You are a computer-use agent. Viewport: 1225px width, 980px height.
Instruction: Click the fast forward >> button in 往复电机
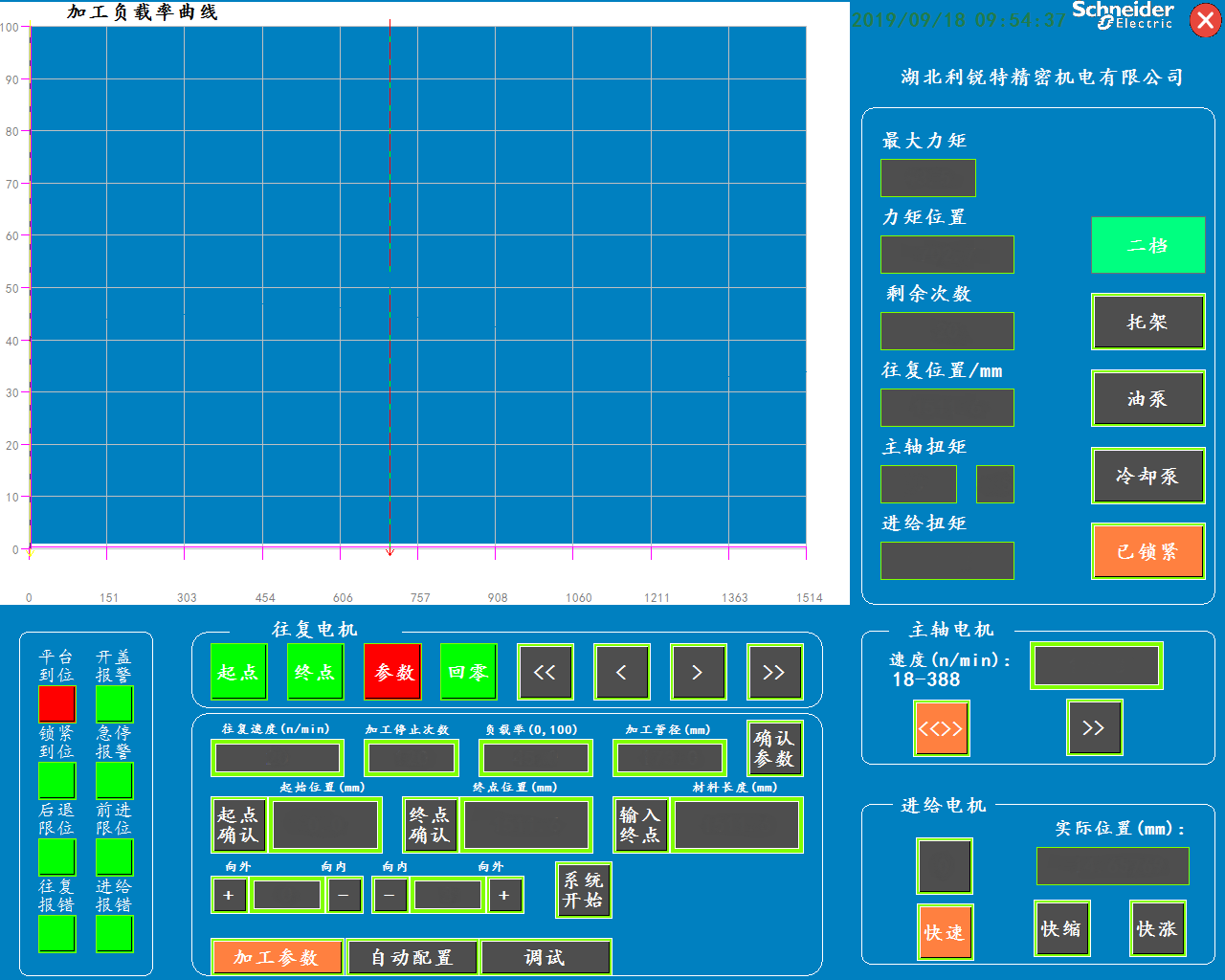[x=774, y=672]
